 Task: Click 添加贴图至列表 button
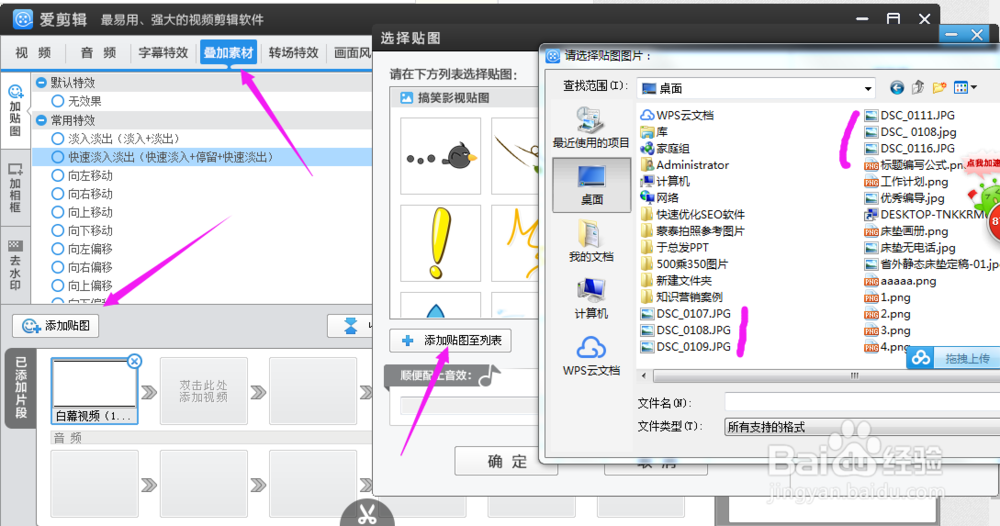450,340
